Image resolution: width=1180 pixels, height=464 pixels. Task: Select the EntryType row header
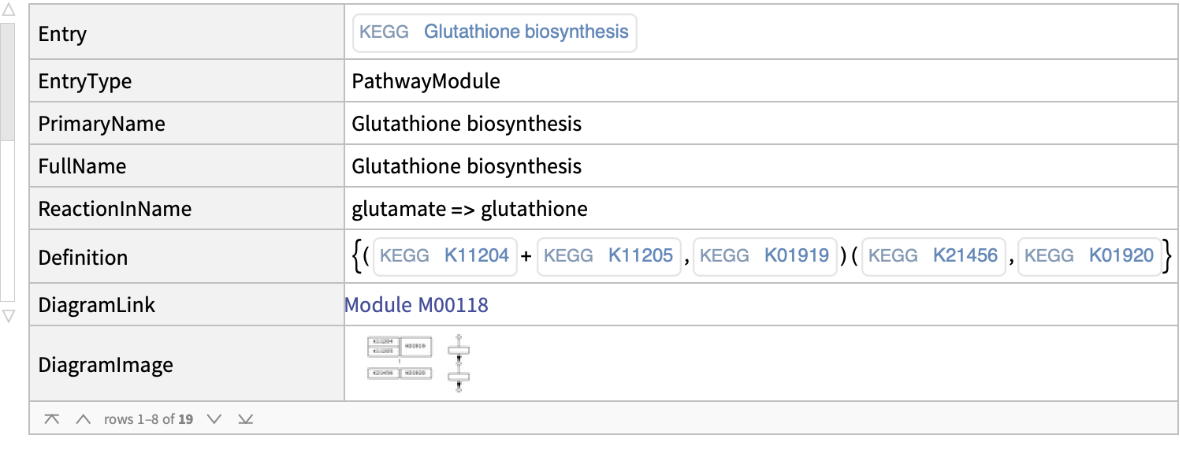tap(85, 80)
